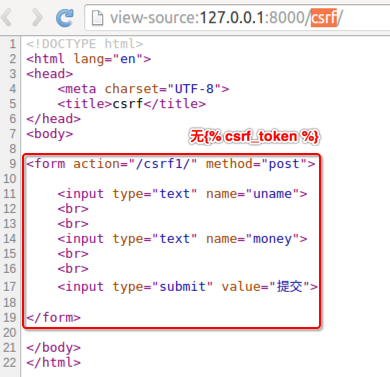The width and height of the screenshot is (390, 377).
Task: Click the browser back arrow
Action: click(7, 17)
